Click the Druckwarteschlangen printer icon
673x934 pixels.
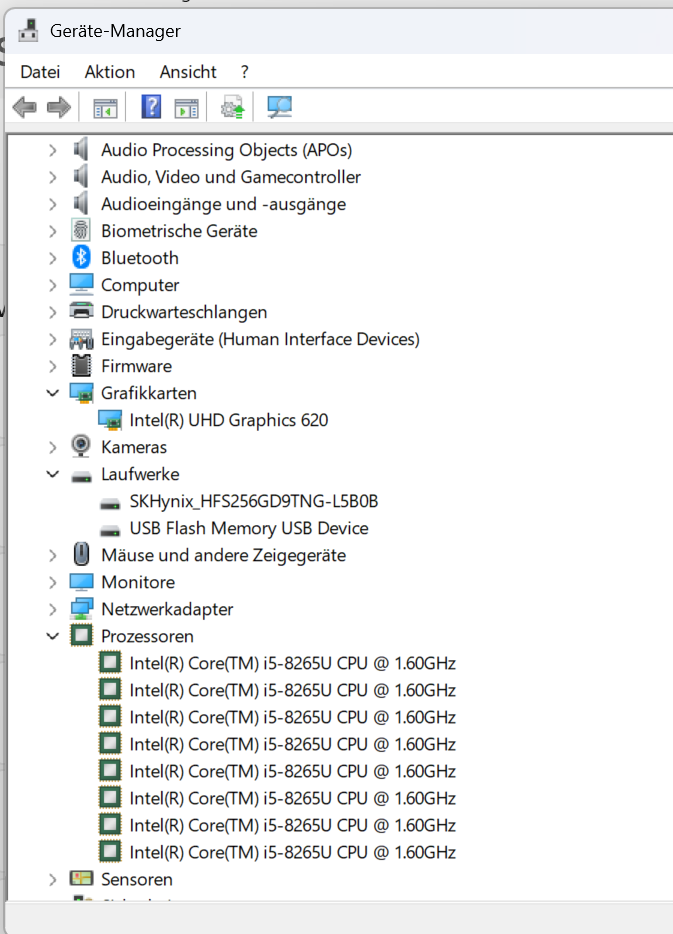81,312
